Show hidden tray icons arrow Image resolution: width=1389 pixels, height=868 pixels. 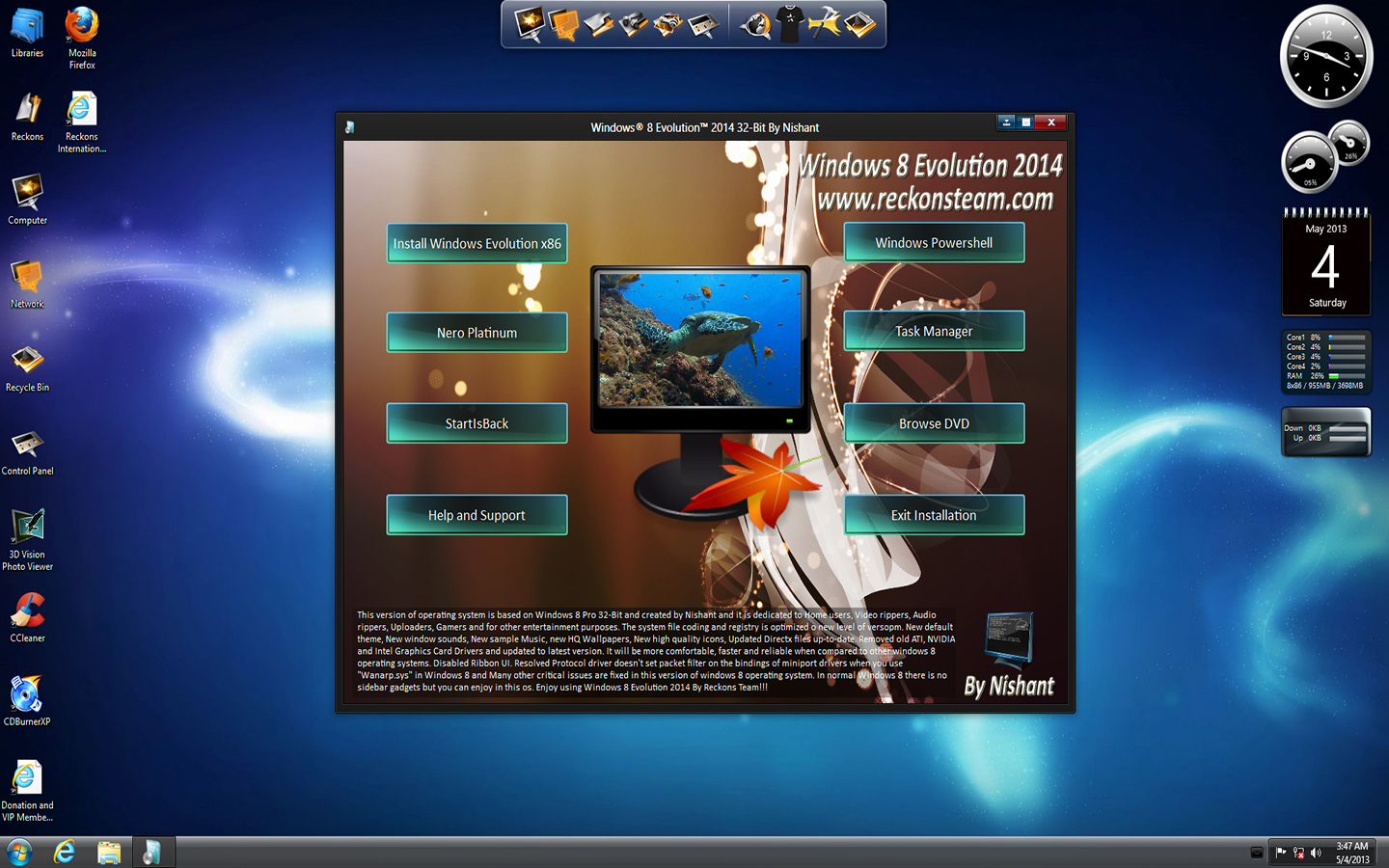tap(1256, 853)
